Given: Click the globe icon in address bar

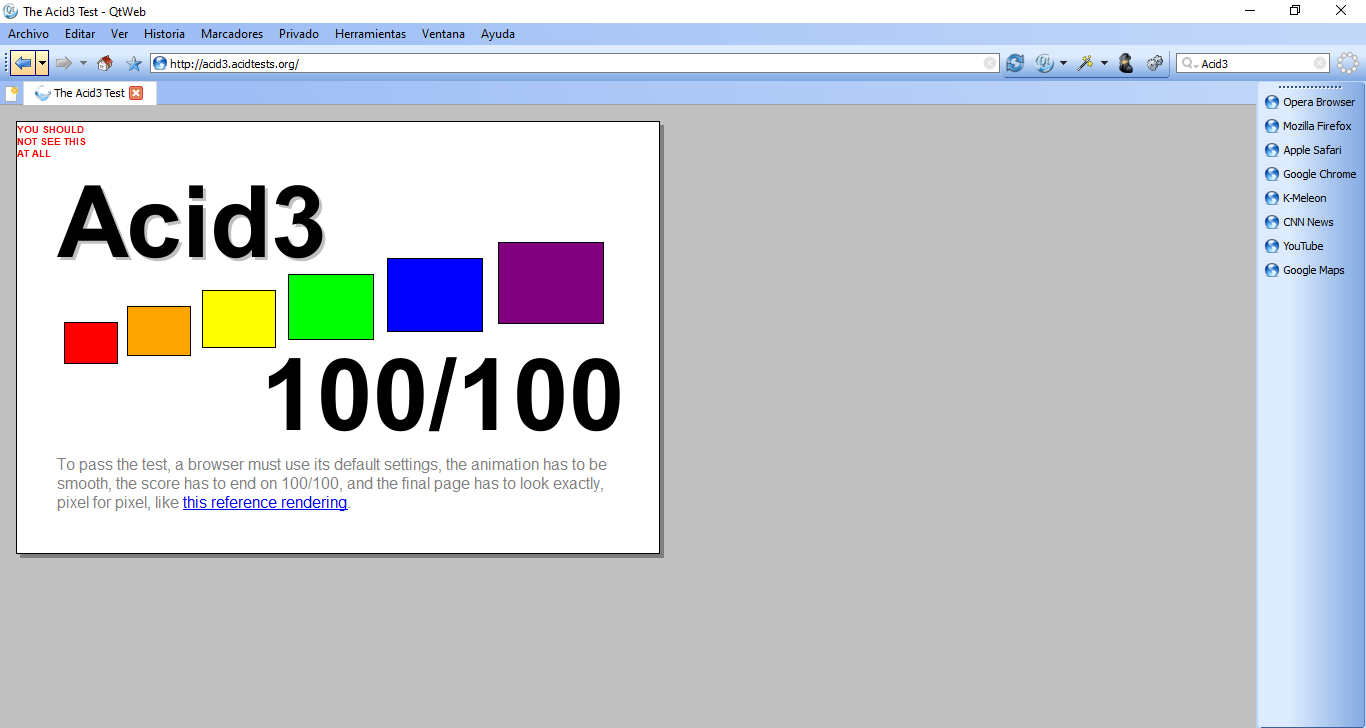Looking at the screenshot, I should [160, 63].
